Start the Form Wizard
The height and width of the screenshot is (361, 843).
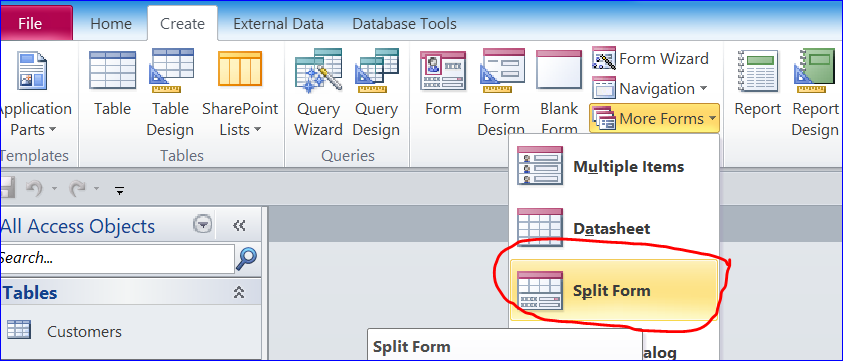pyautogui.click(x=651, y=59)
